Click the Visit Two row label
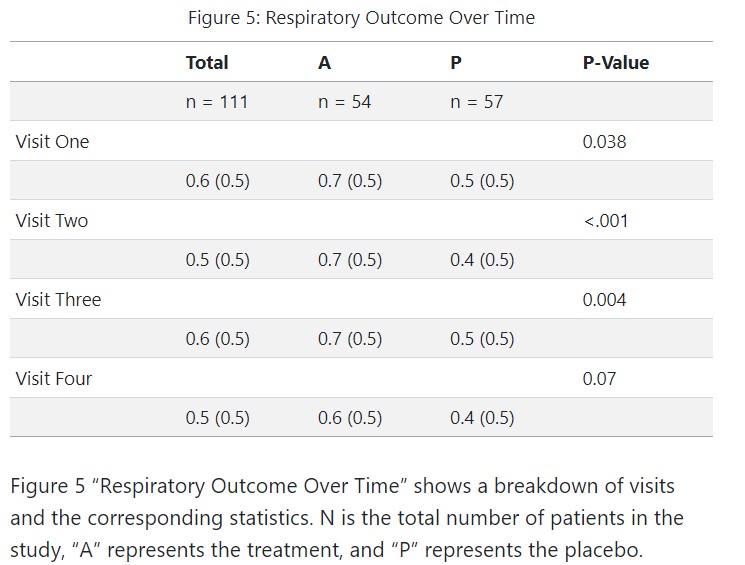Screen dimensions: 745x565 click(52, 221)
